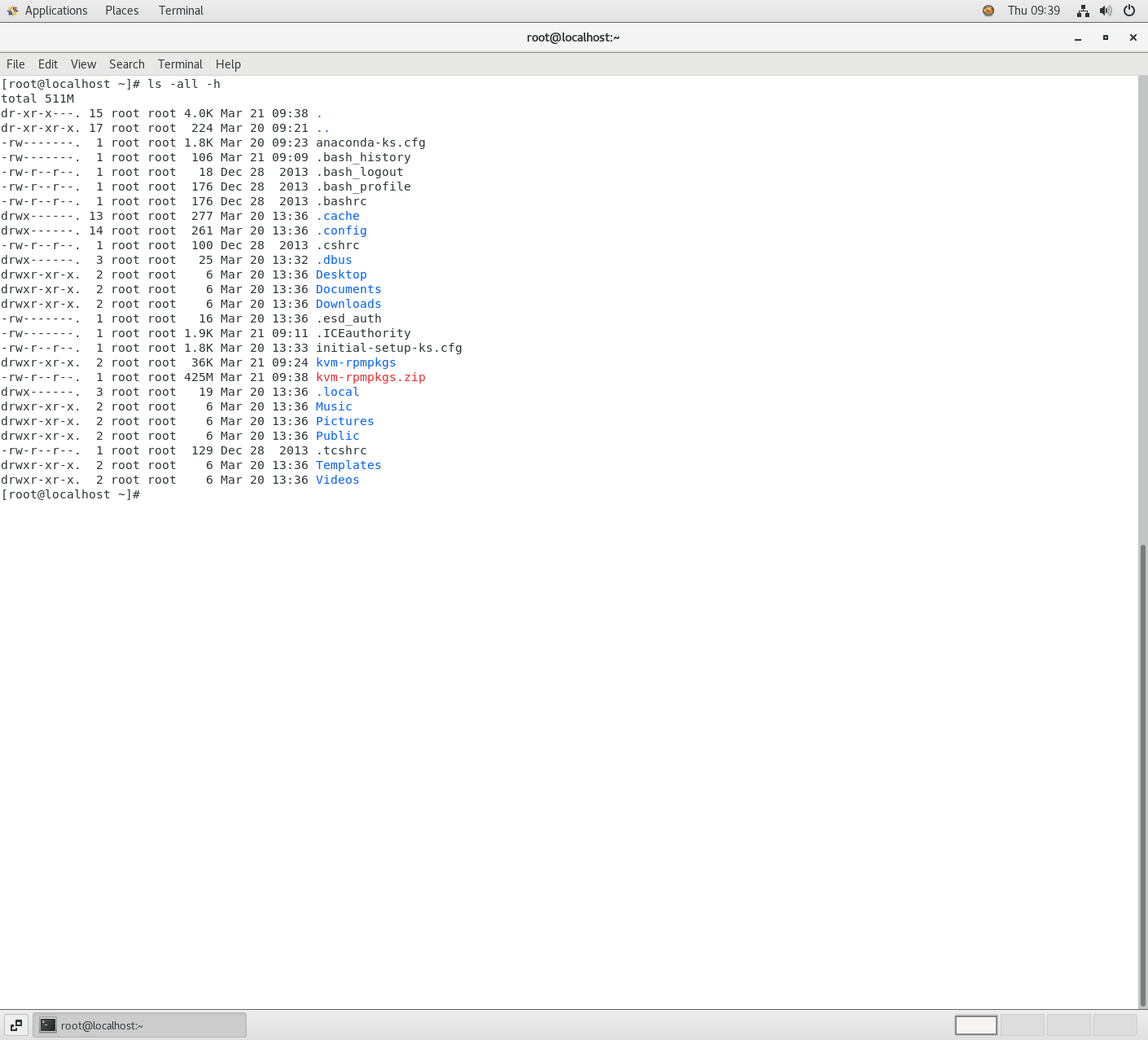Open the Terminal menu in menu bar

click(x=180, y=64)
